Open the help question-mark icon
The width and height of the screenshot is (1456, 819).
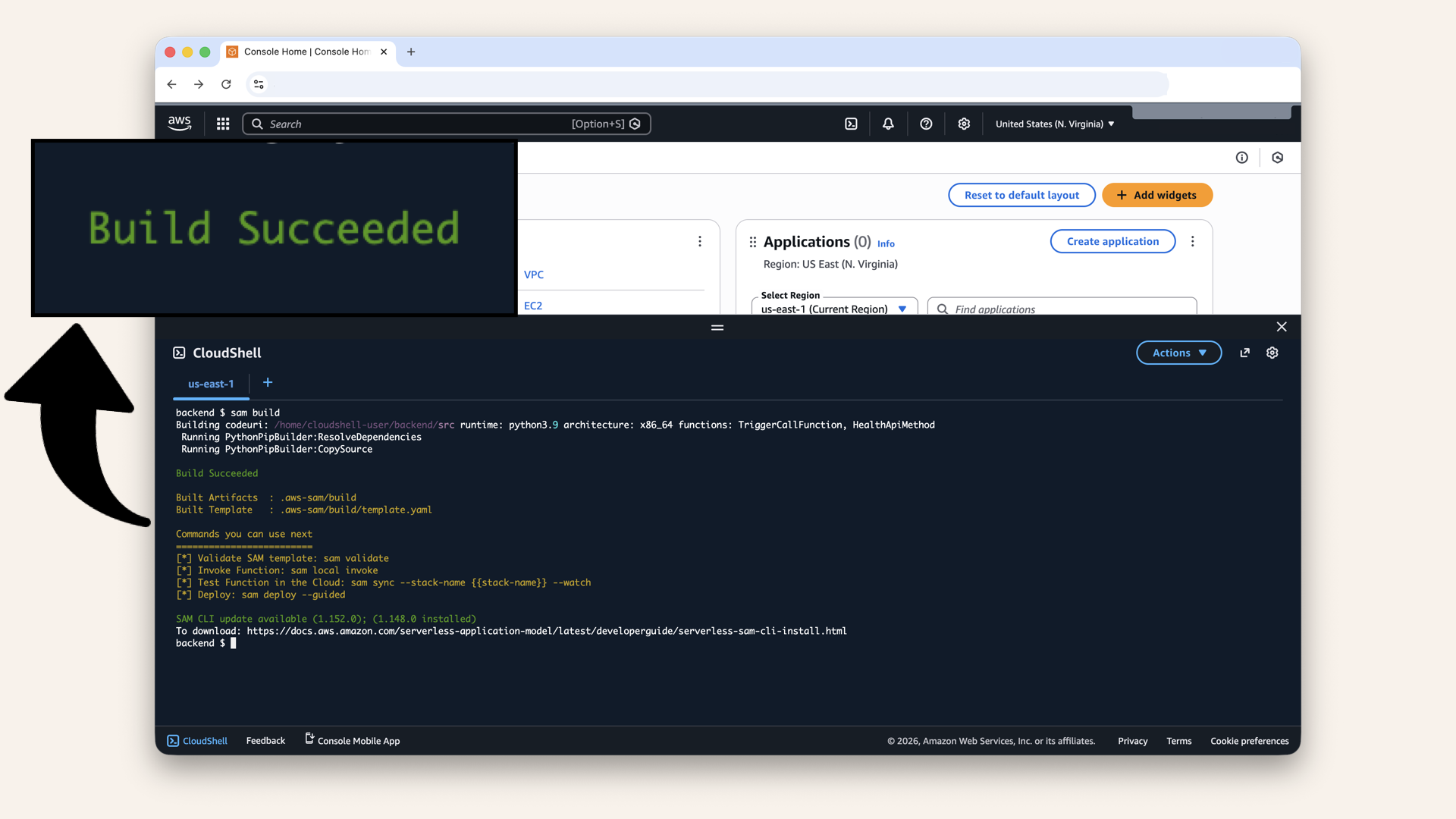pyautogui.click(x=926, y=124)
